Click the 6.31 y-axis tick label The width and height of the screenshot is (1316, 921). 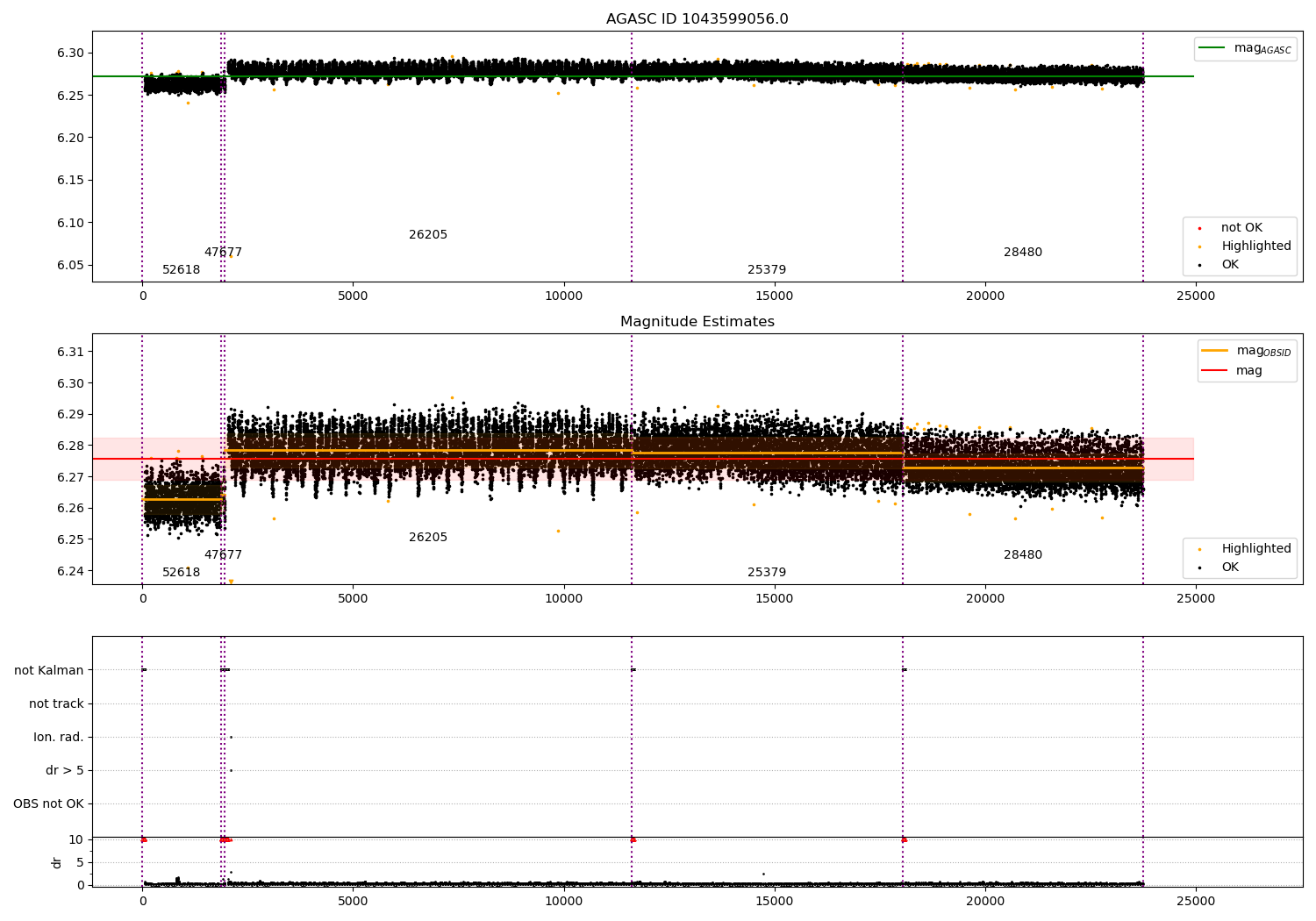click(x=69, y=352)
